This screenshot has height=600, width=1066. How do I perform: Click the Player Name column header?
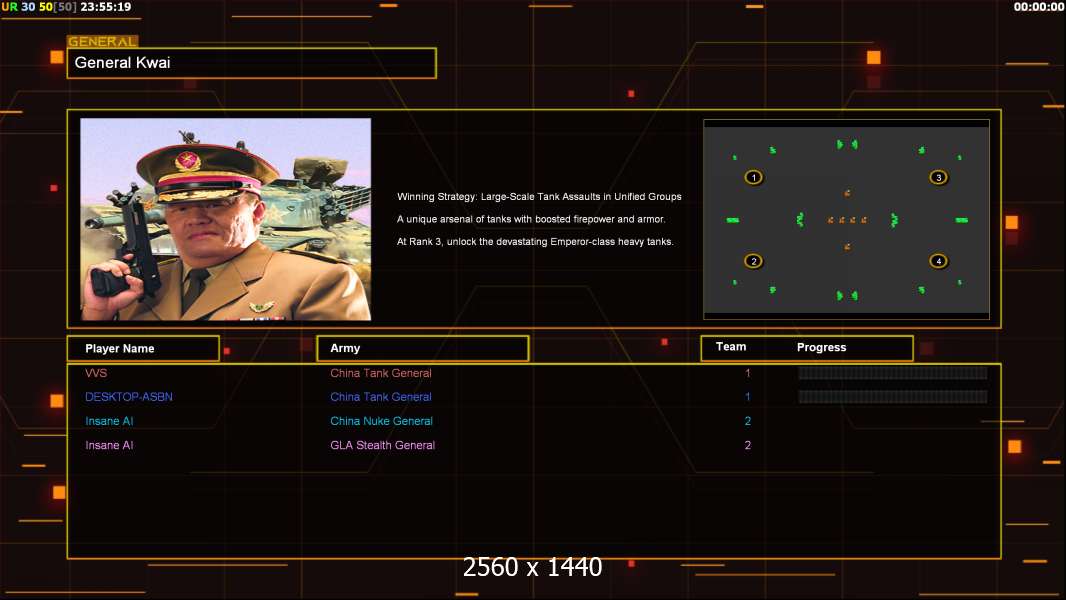coord(143,349)
